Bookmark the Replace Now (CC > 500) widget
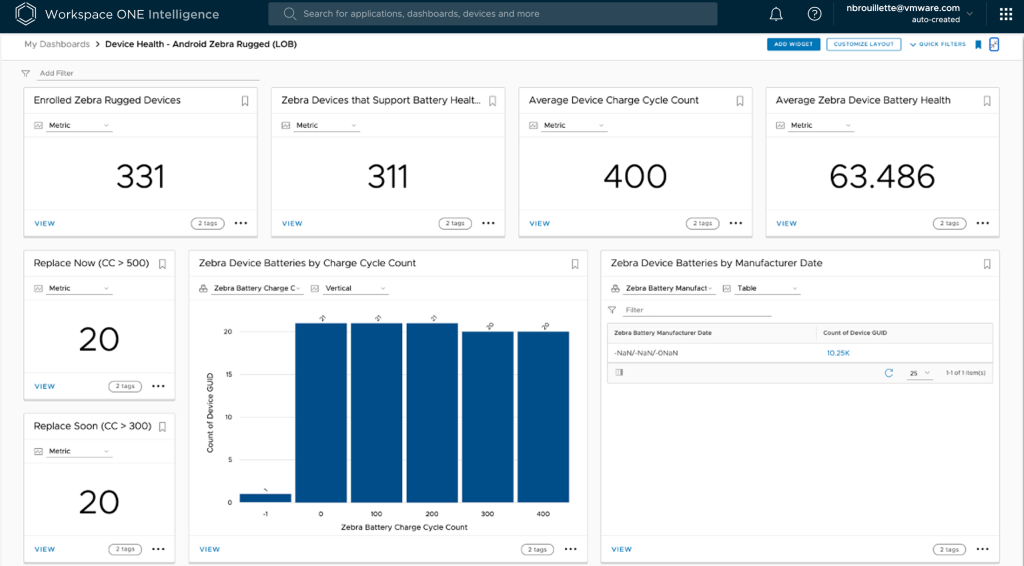The height and width of the screenshot is (566, 1024). 163,264
